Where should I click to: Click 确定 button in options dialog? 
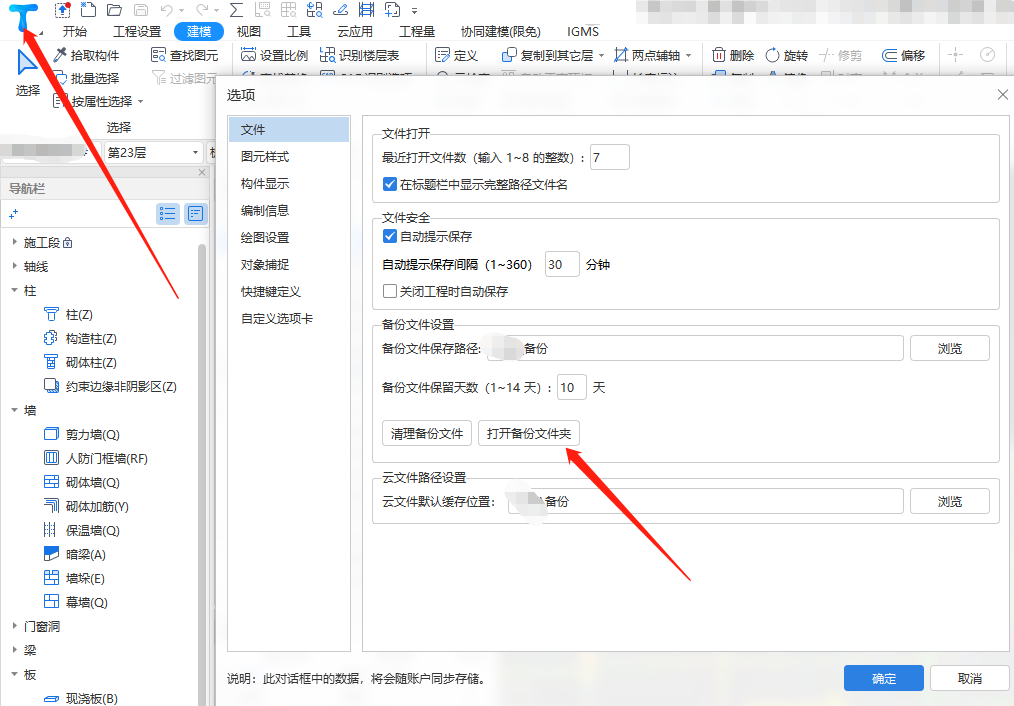pos(884,678)
